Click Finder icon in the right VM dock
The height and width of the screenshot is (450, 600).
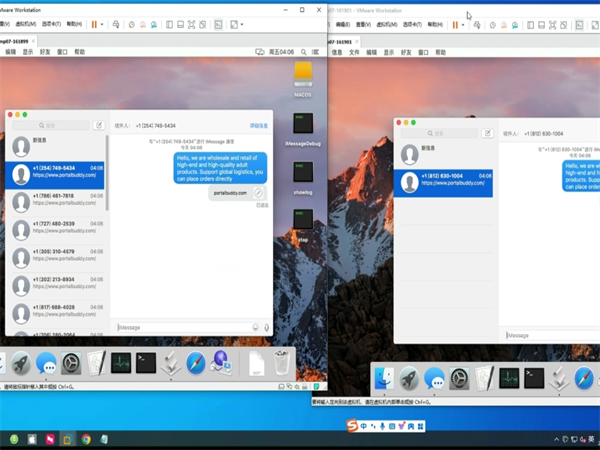384,379
